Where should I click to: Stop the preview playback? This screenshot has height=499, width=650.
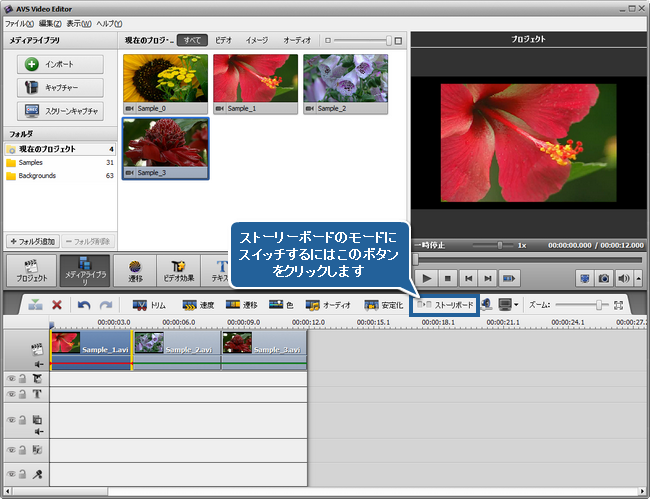click(448, 278)
